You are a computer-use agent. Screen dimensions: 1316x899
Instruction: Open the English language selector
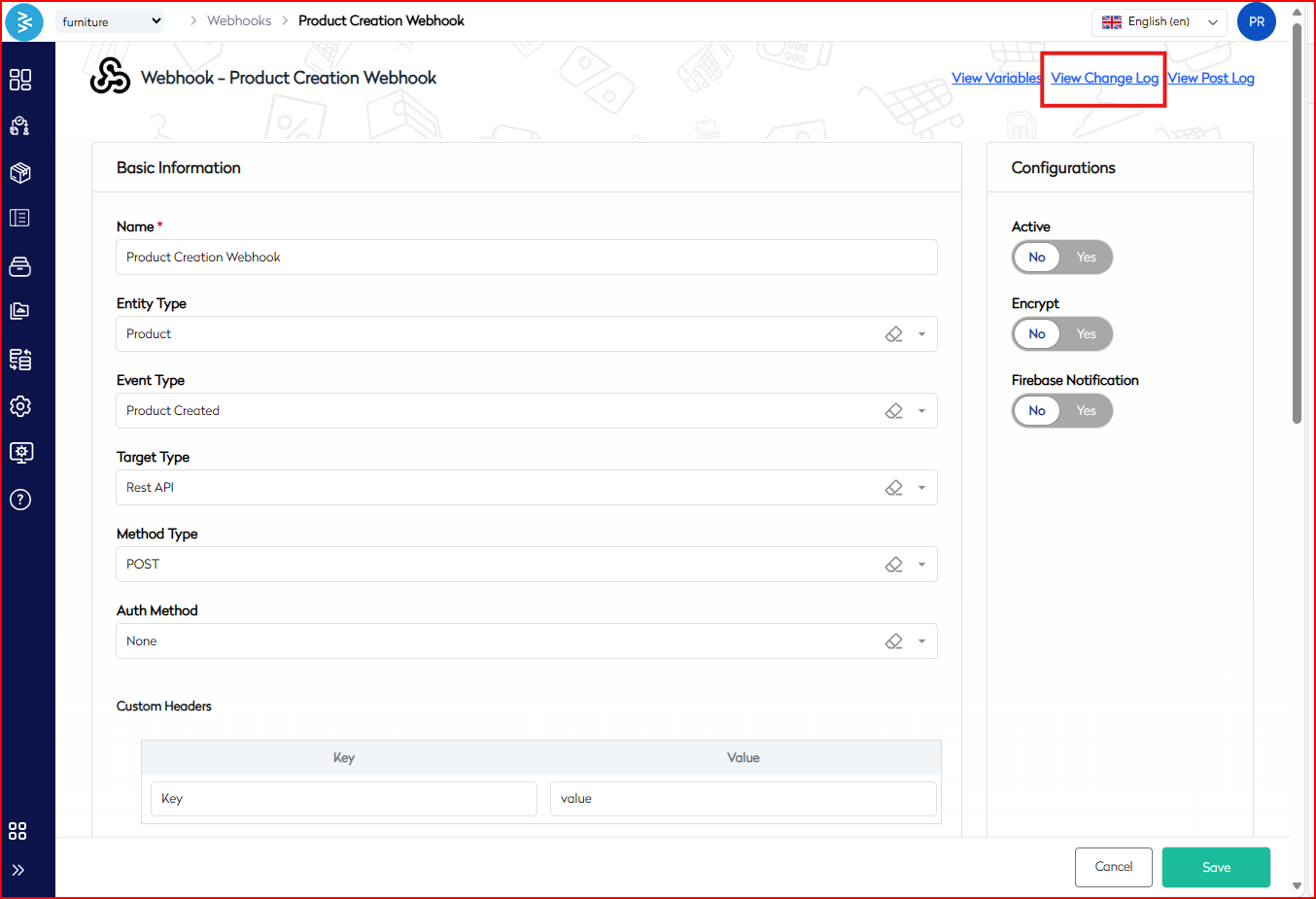click(1159, 21)
